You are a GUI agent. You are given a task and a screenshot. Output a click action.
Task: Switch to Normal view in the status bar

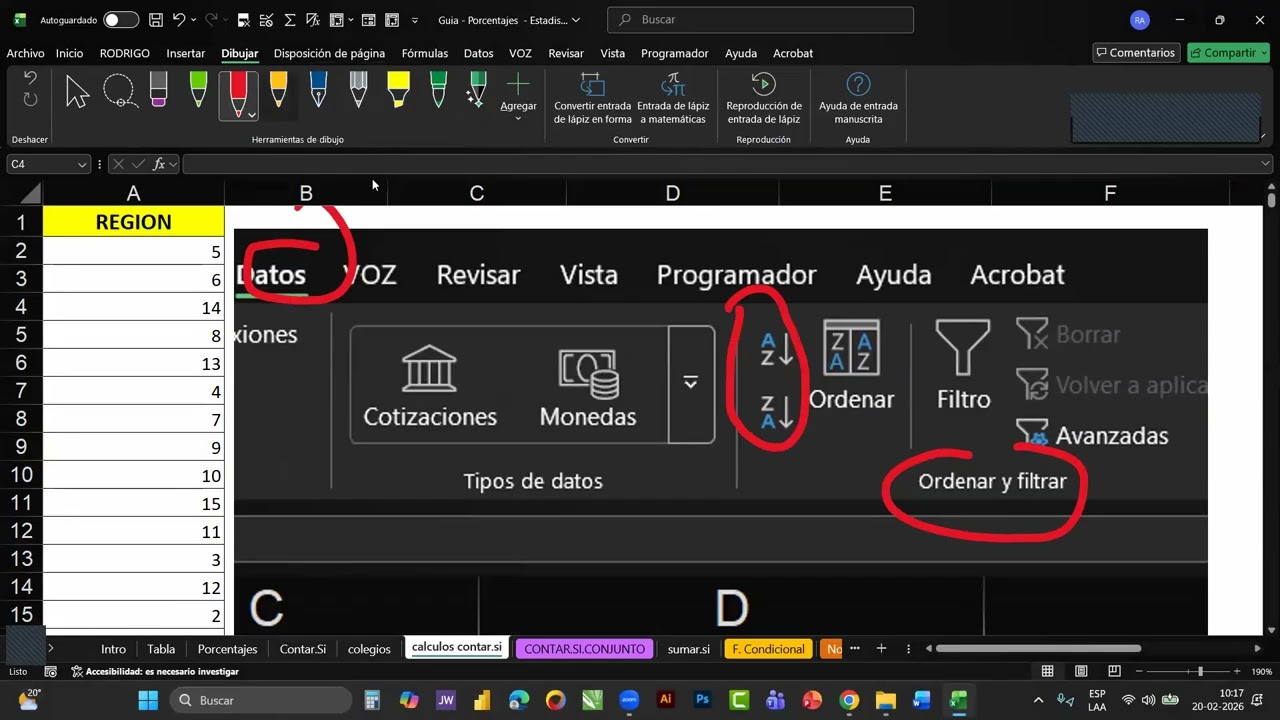(1048, 672)
